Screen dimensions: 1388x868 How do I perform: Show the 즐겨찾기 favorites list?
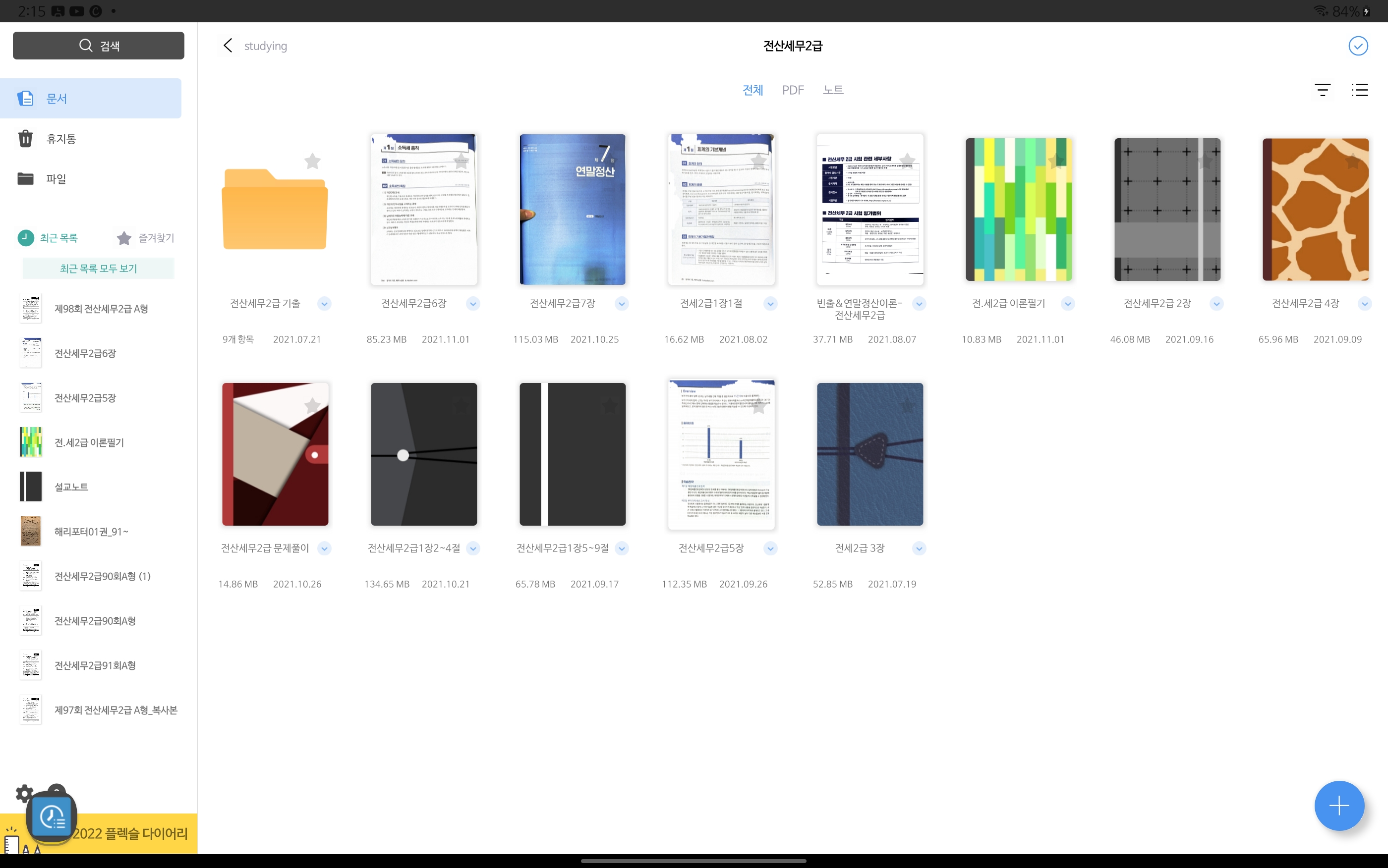[145, 238]
